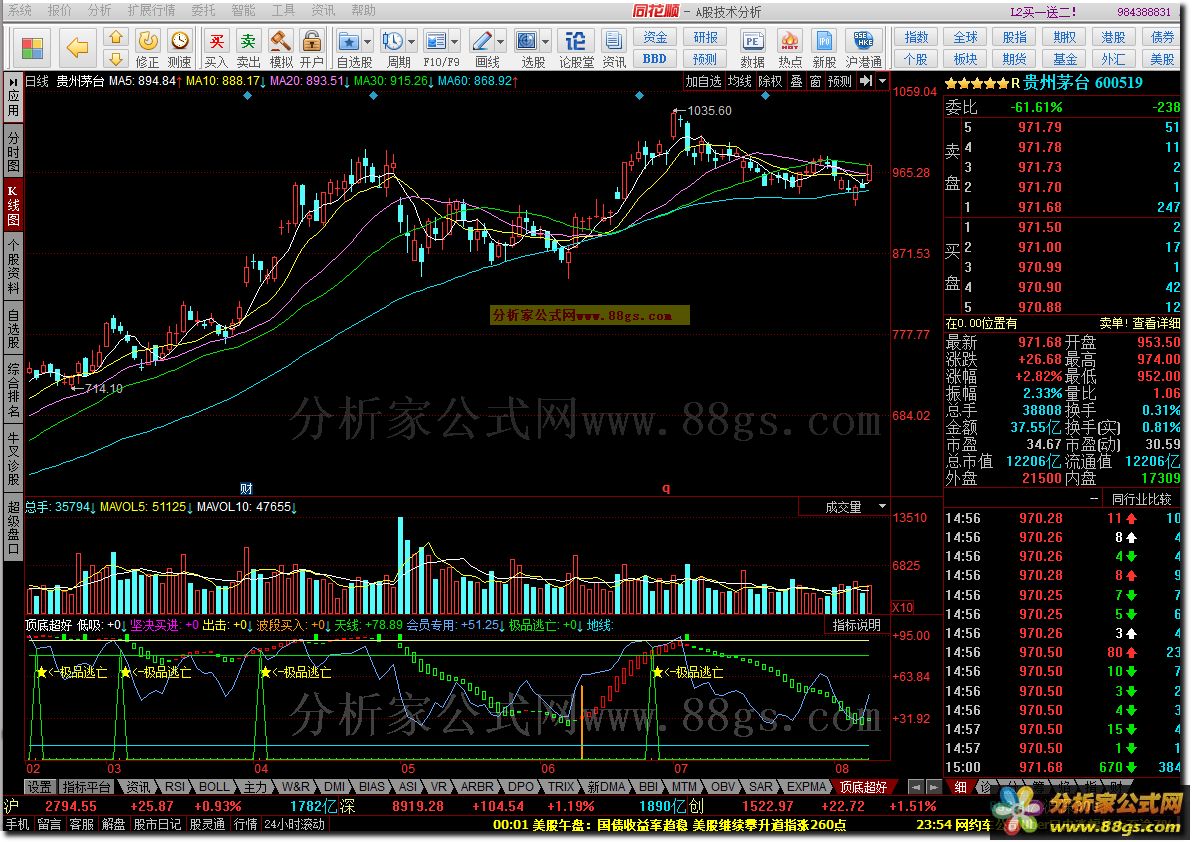
Task: Open the 系统 menu
Action: coord(20,10)
